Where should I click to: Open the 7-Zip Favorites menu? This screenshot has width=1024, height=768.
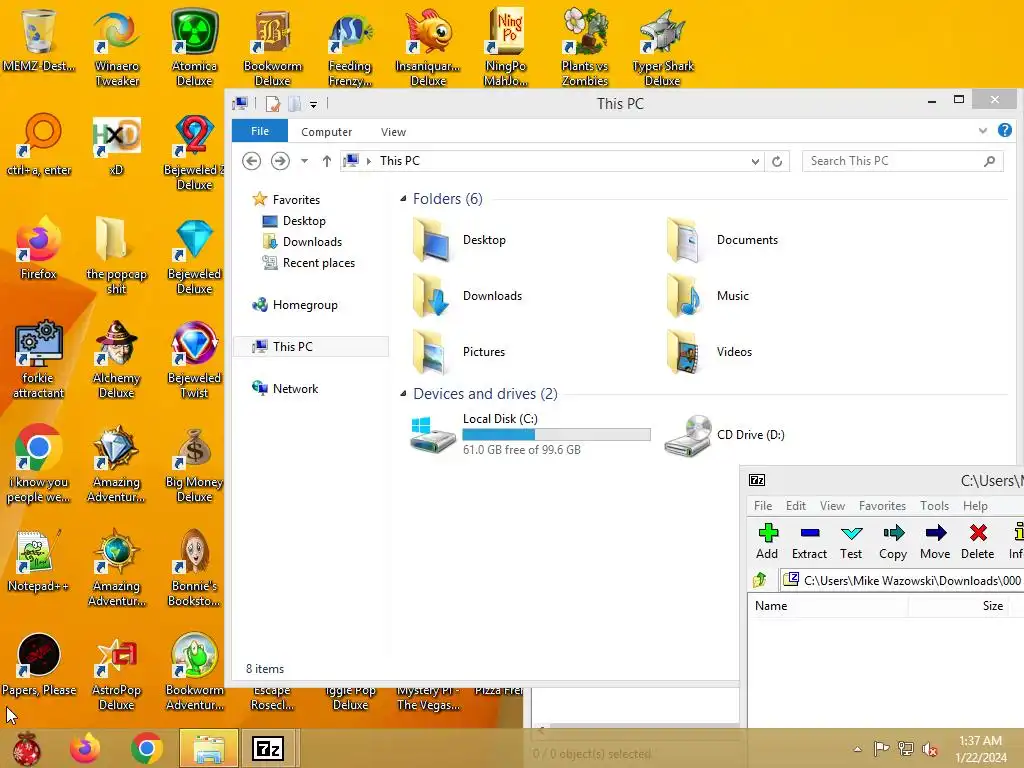882,505
